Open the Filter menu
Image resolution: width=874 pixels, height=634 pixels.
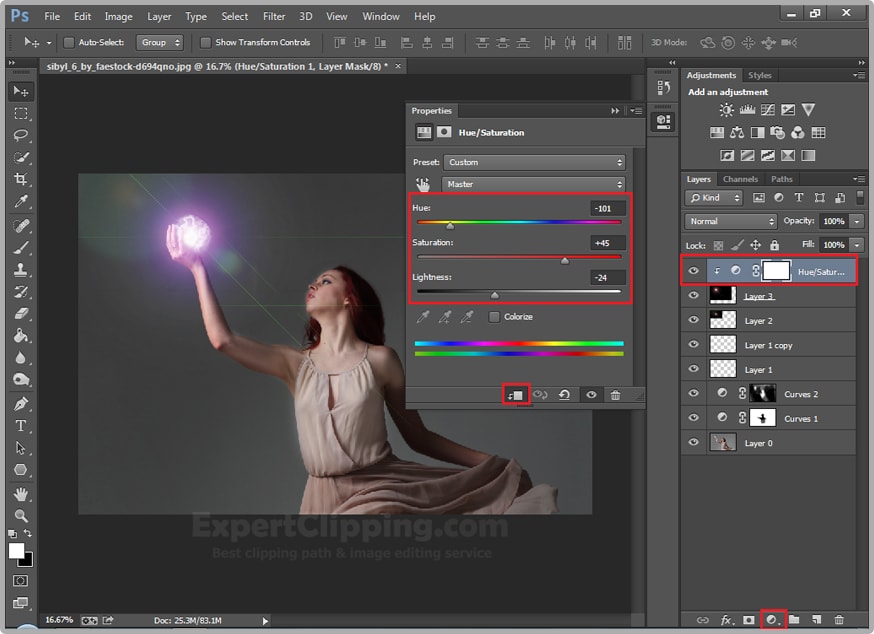click(x=274, y=16)
